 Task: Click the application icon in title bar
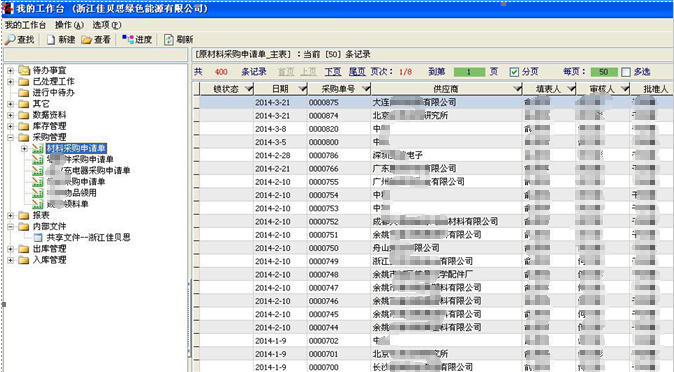coord(7,8)
